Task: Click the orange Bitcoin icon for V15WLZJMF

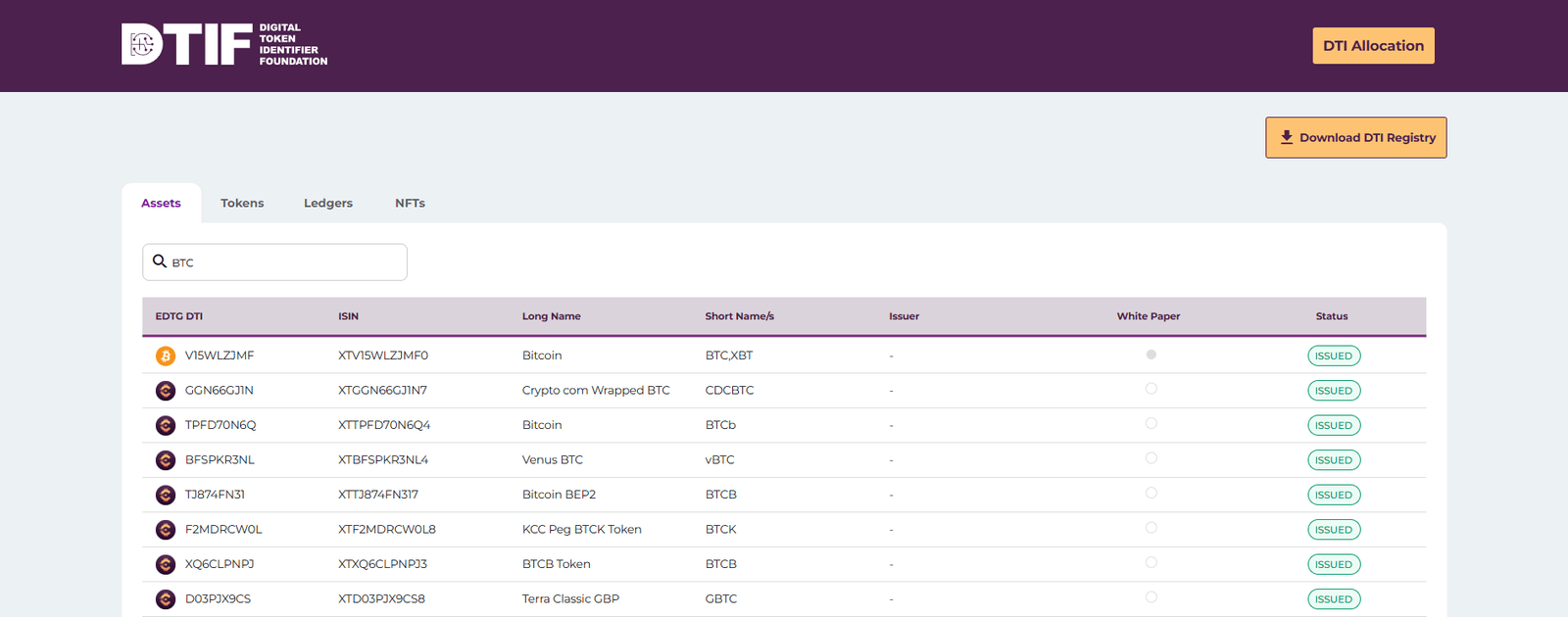Action: pos(166,356)
